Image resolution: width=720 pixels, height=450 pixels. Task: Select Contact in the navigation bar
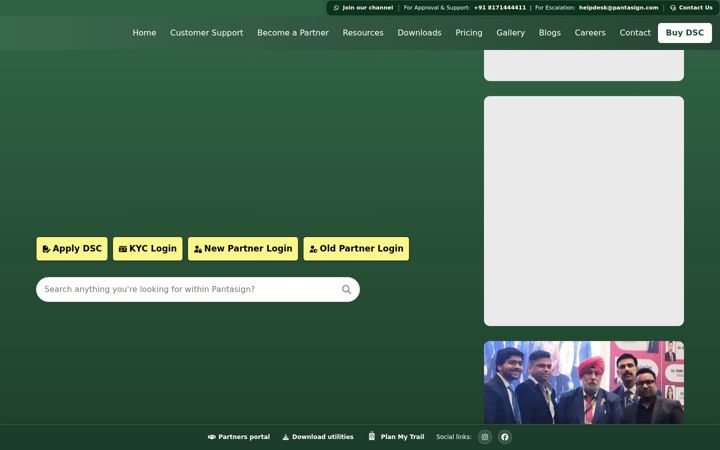pos(635,33)
